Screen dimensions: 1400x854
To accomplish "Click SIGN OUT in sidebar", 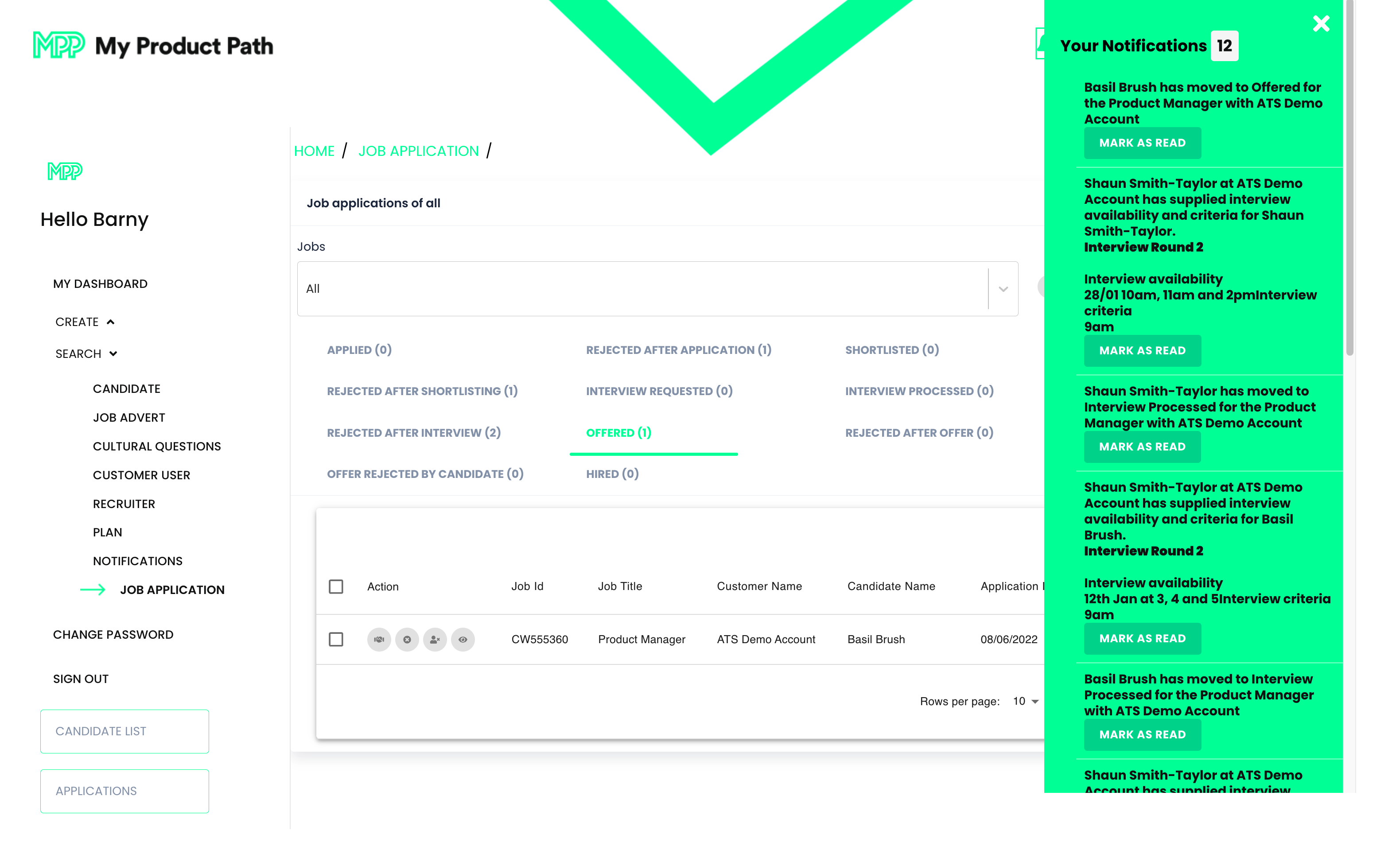I will tap(81, 679).
